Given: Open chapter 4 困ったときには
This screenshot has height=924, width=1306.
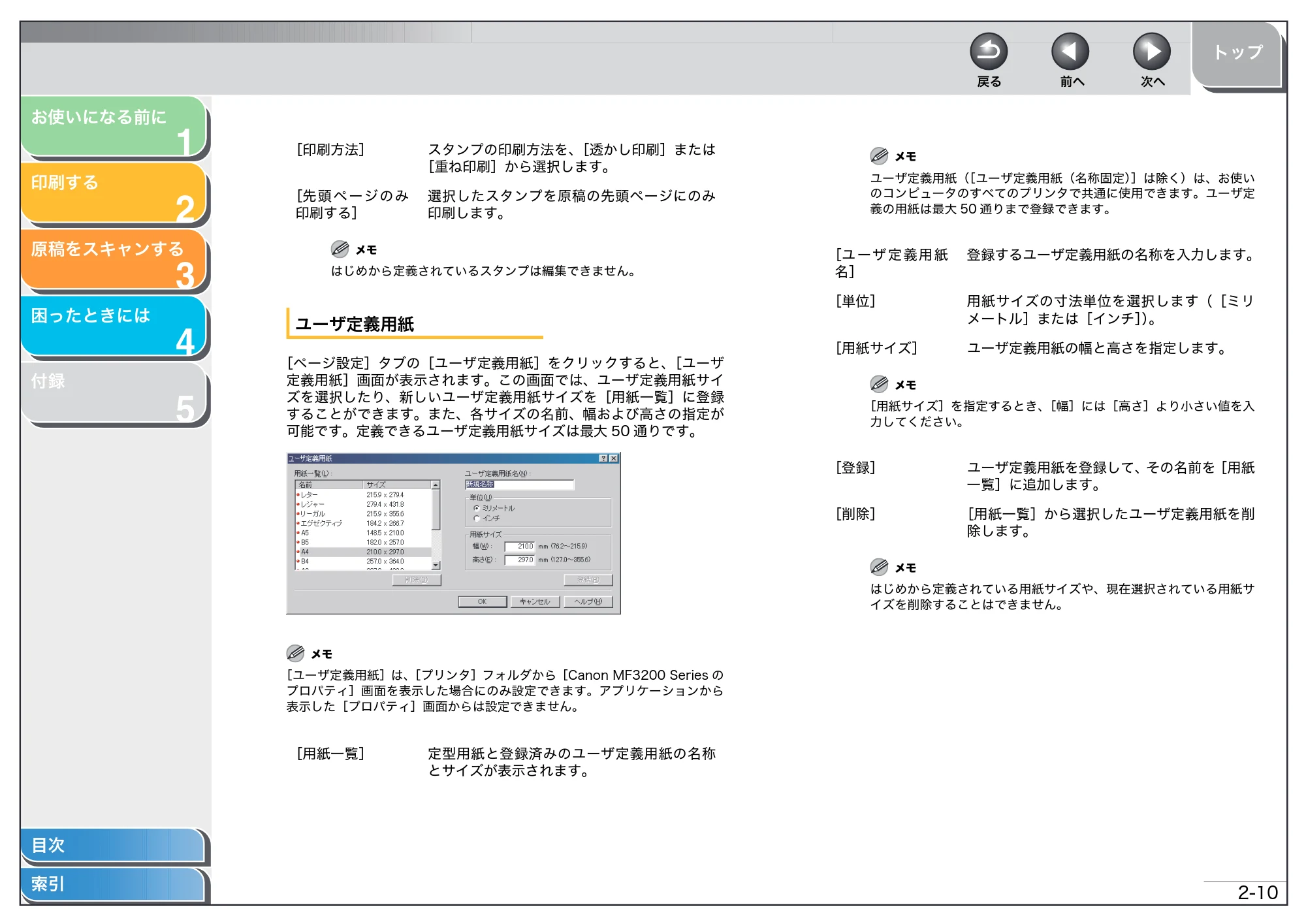Looking at the screenshot, I should pyautogui.click(x=114, y=327).
